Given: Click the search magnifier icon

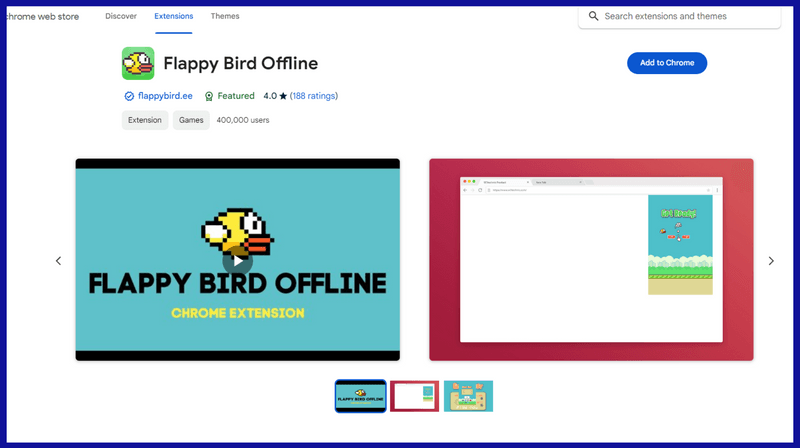Looking at the screenshot, I should coord(594,16).
